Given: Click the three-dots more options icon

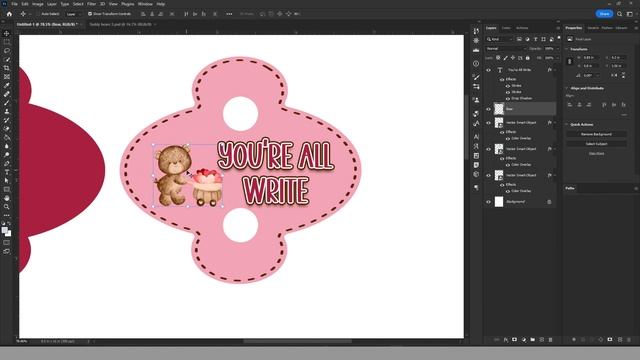Looking at the screenshot, I should coord(229,14).
